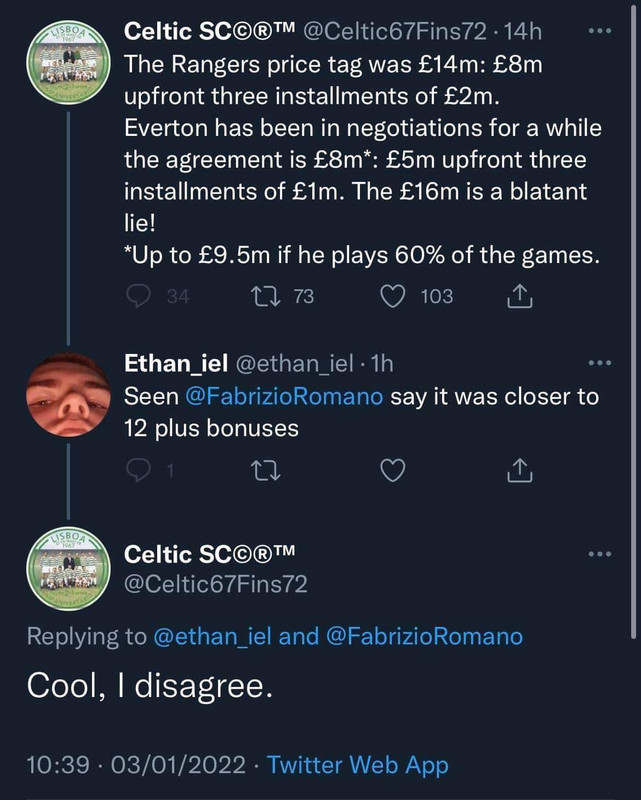Click the 10:39 · 03/01/2022 timestamp
The height and width of the screenshot is (800, 641).
click(133, 766)
